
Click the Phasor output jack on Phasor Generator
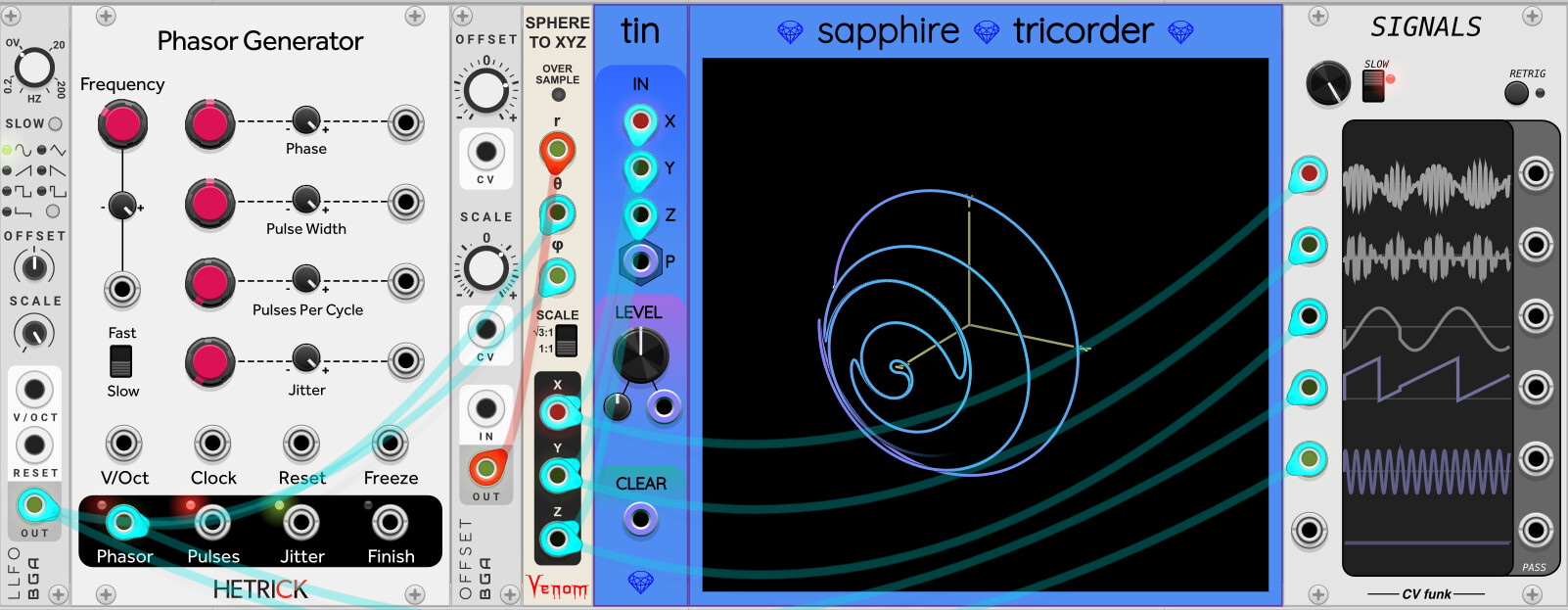[x=124, y=522]
